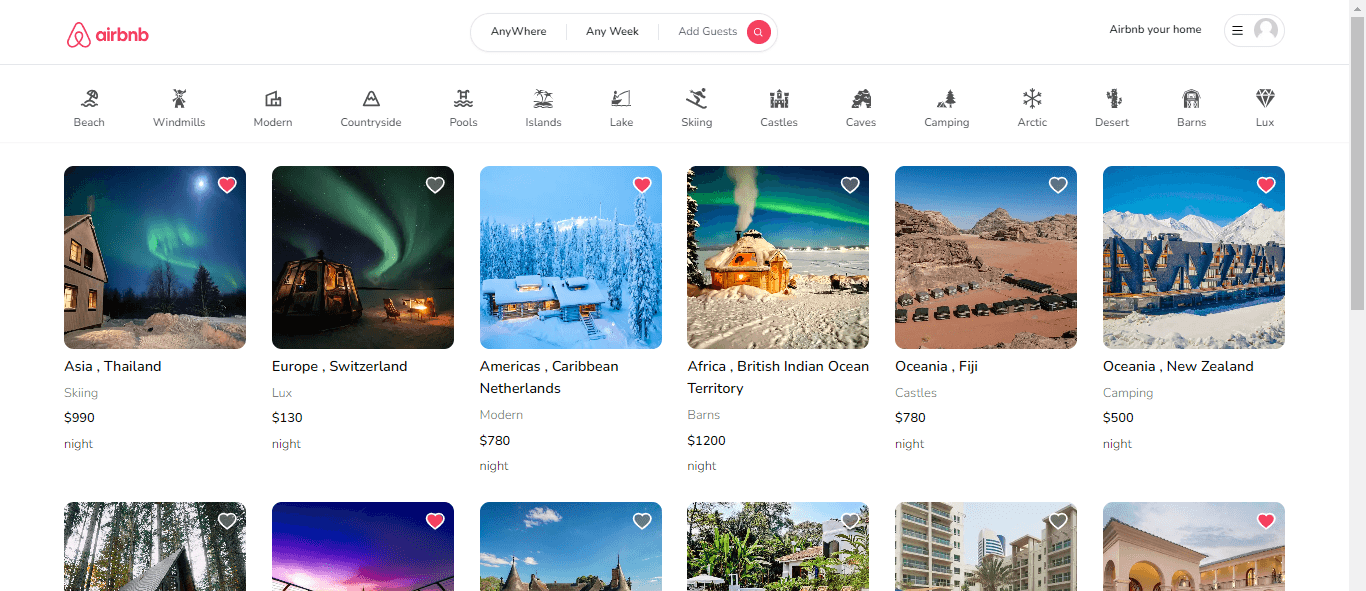Open the Add Guests selector

(707, 32)
